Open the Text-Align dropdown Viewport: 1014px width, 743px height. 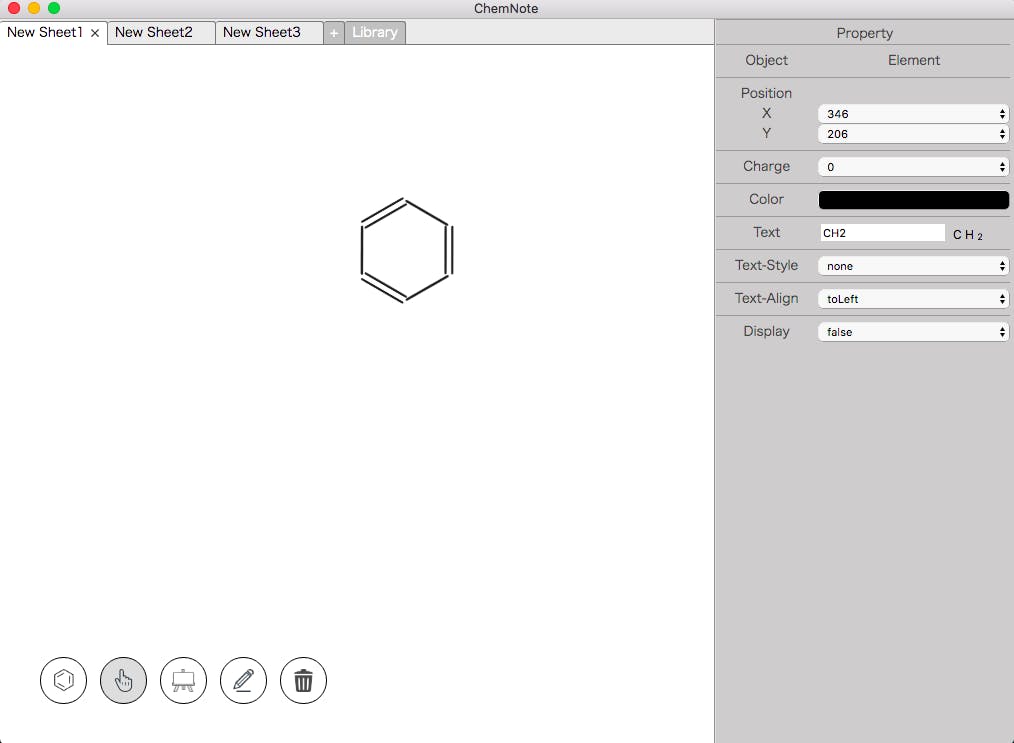(x=913, y=299)
